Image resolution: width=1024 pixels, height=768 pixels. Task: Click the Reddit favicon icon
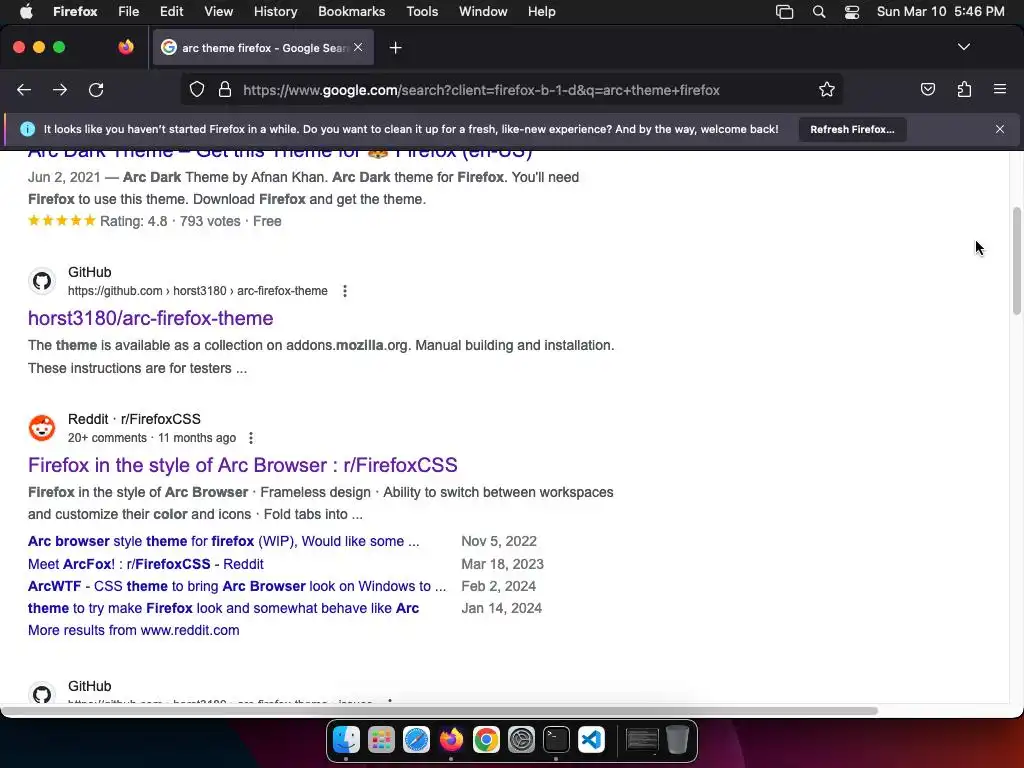point(42,428)
